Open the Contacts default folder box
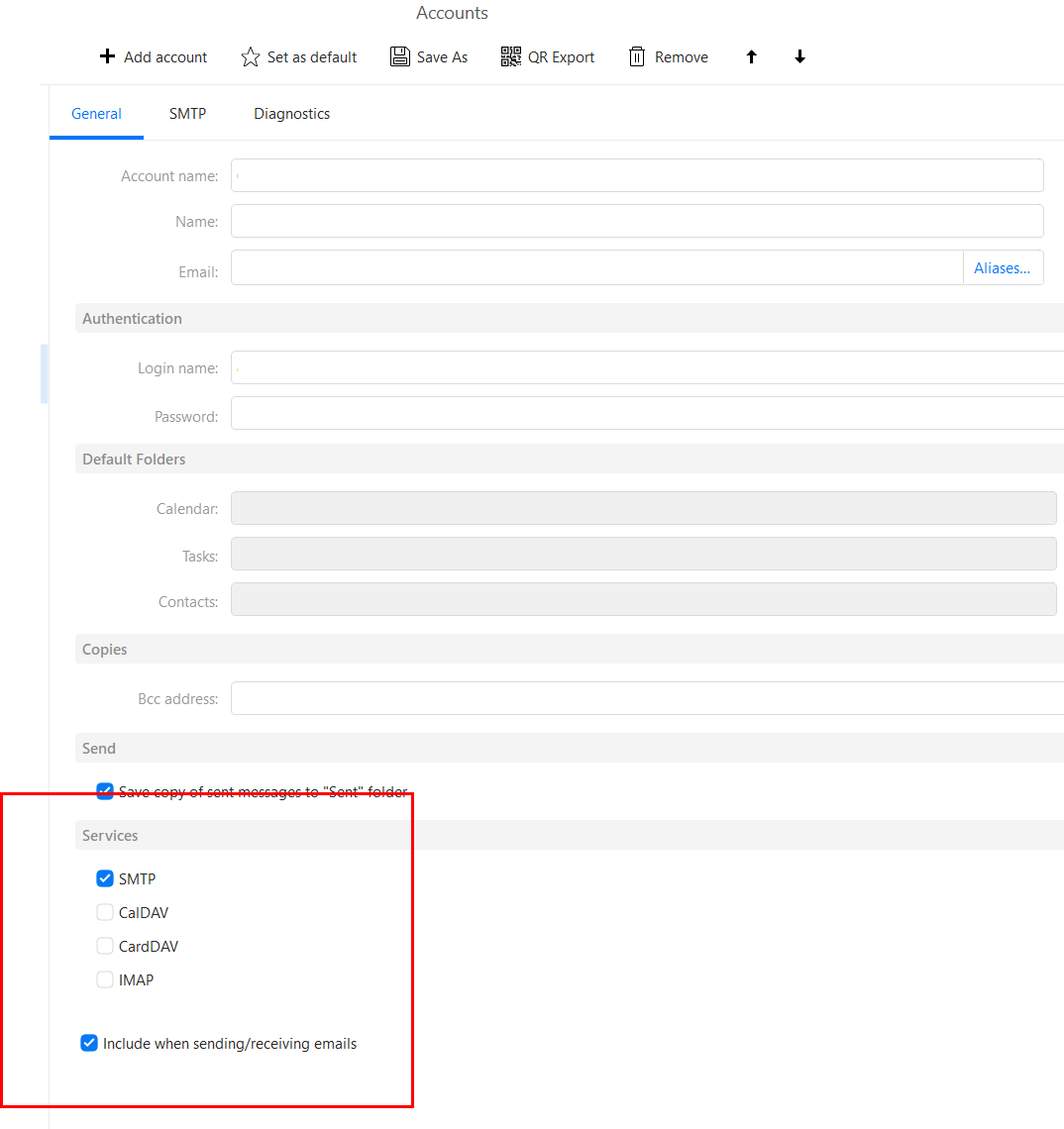 click(x=643, y=599)
